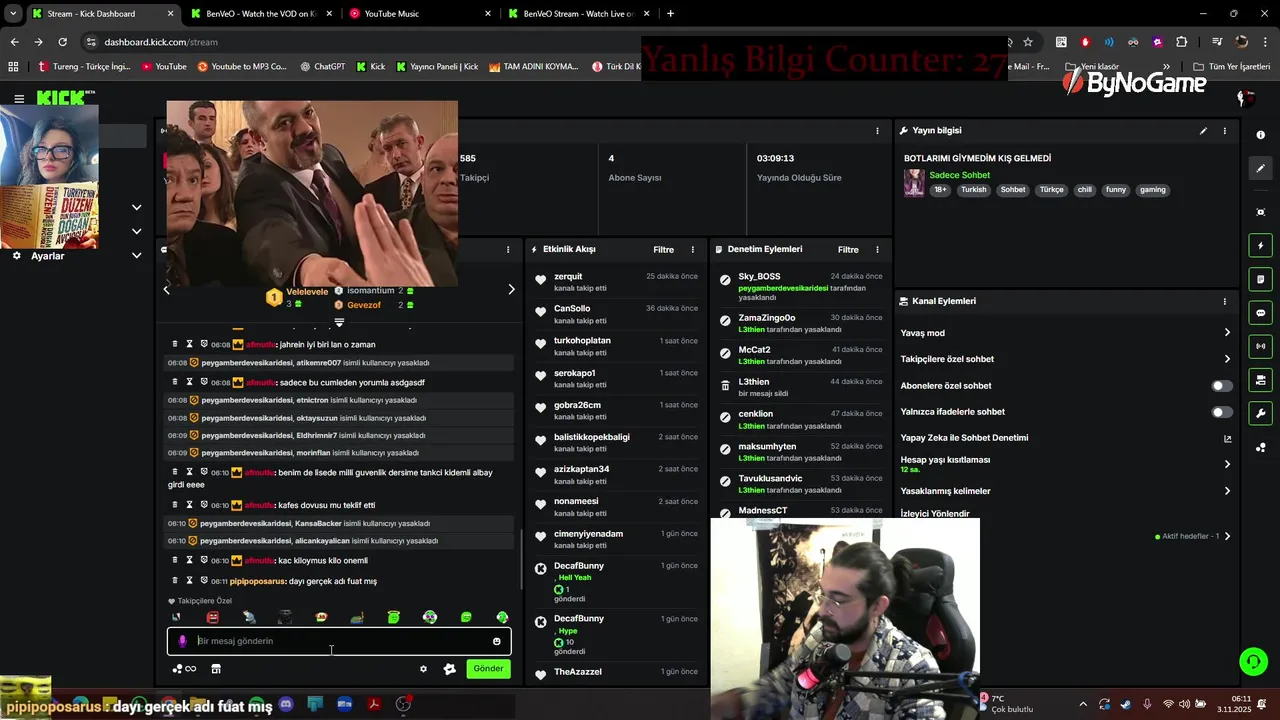
Task: Click the red angry face emote
Action: 212,618
